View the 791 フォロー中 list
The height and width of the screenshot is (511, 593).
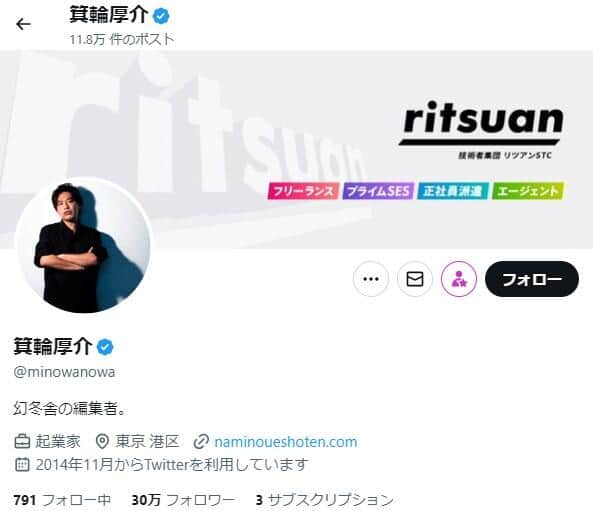62,500
